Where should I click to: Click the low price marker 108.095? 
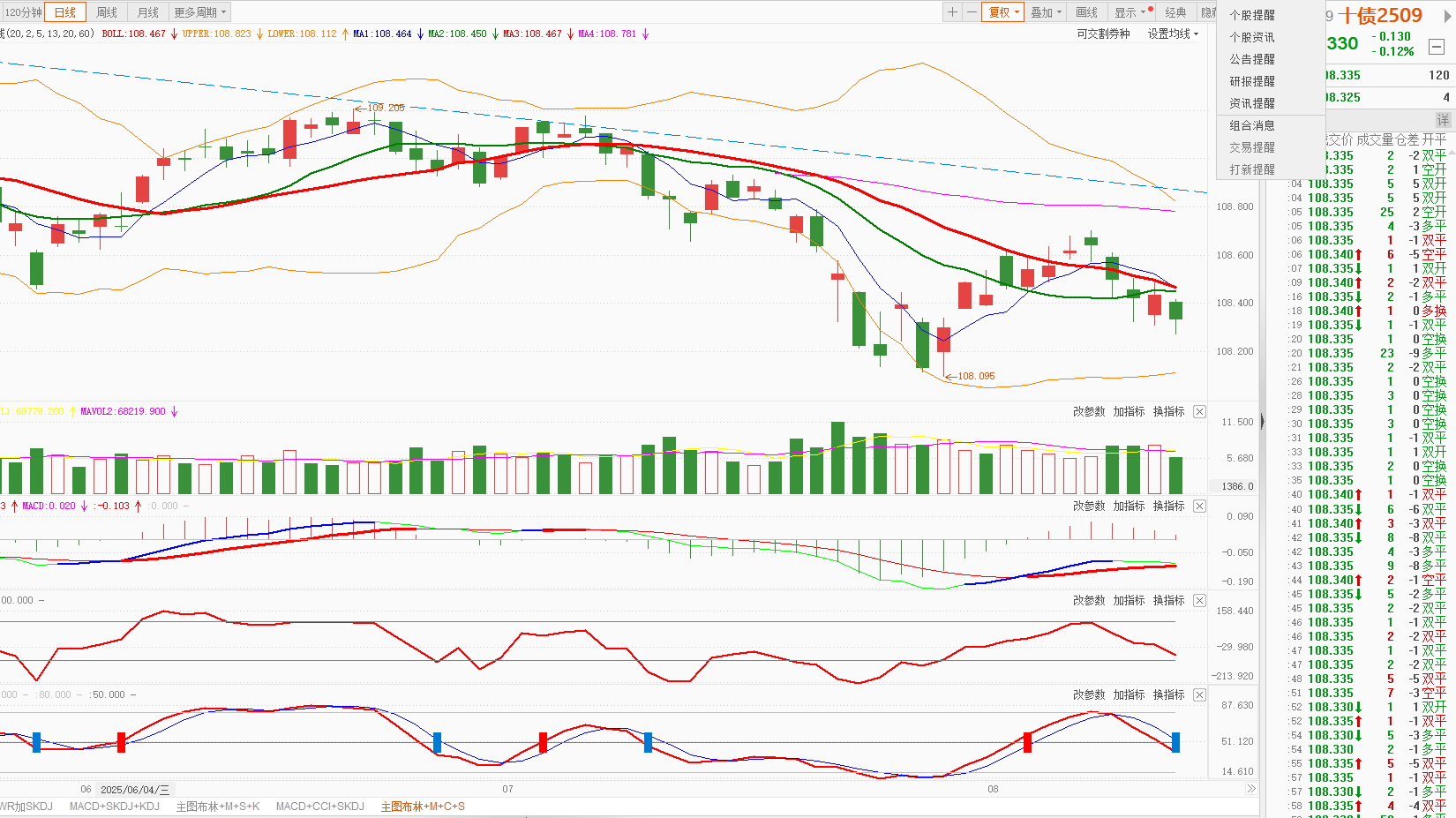tap(976, 376)
